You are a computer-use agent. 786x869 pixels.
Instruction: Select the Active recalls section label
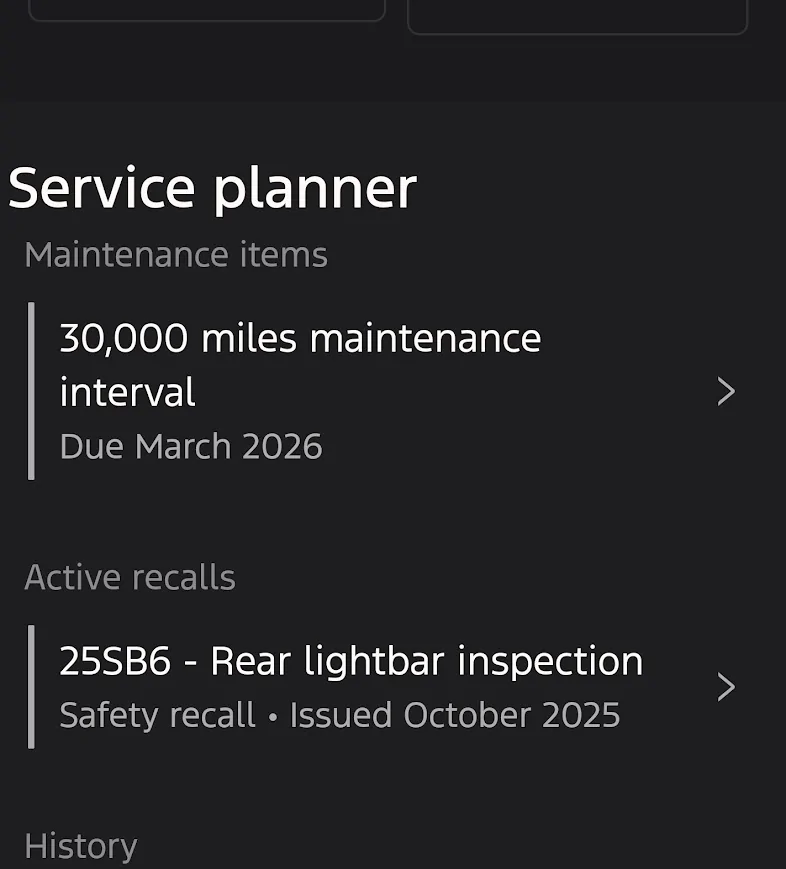coord(130,578)
